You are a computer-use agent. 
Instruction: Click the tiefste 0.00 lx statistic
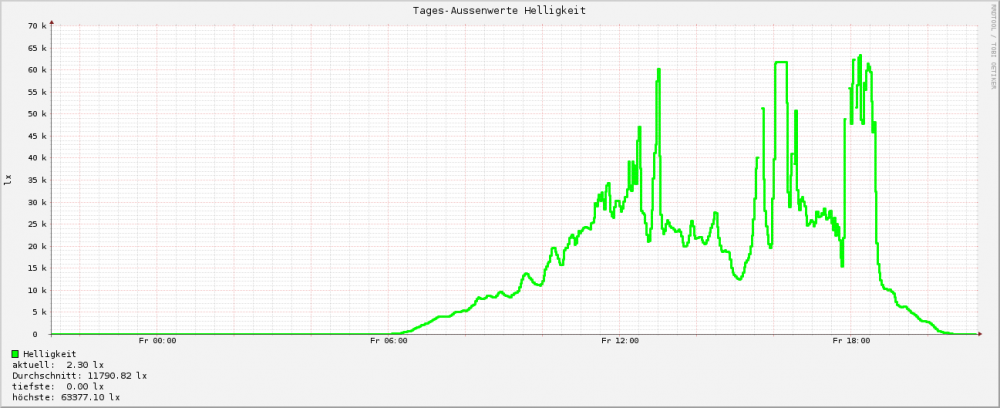(58, 386)
